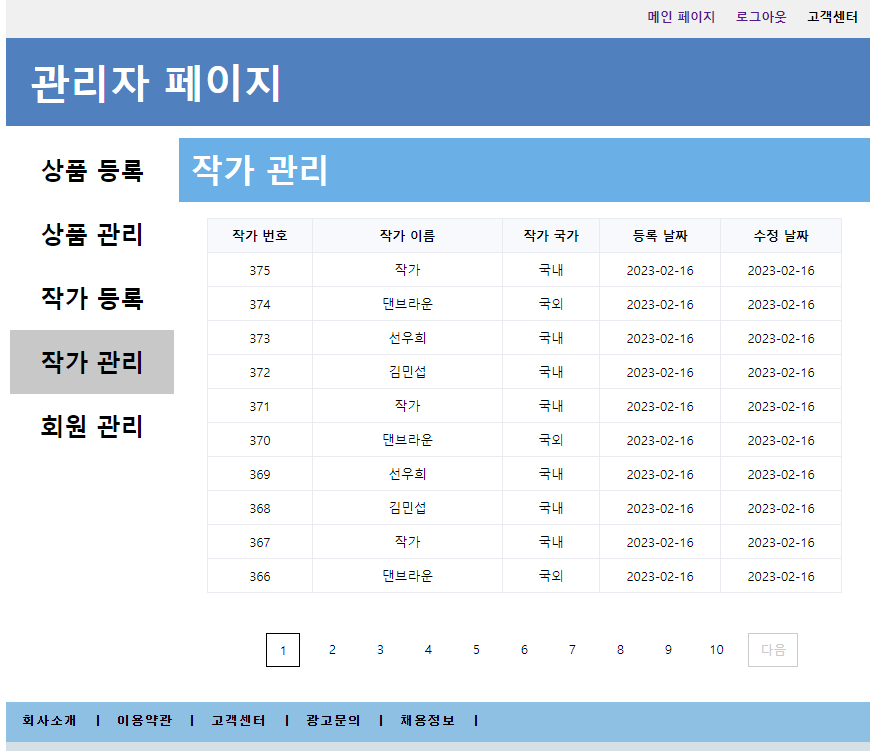Viewport: 881px width, 751px height.
Task: Click 국외 country in row 374
Action: pos(551,304)
